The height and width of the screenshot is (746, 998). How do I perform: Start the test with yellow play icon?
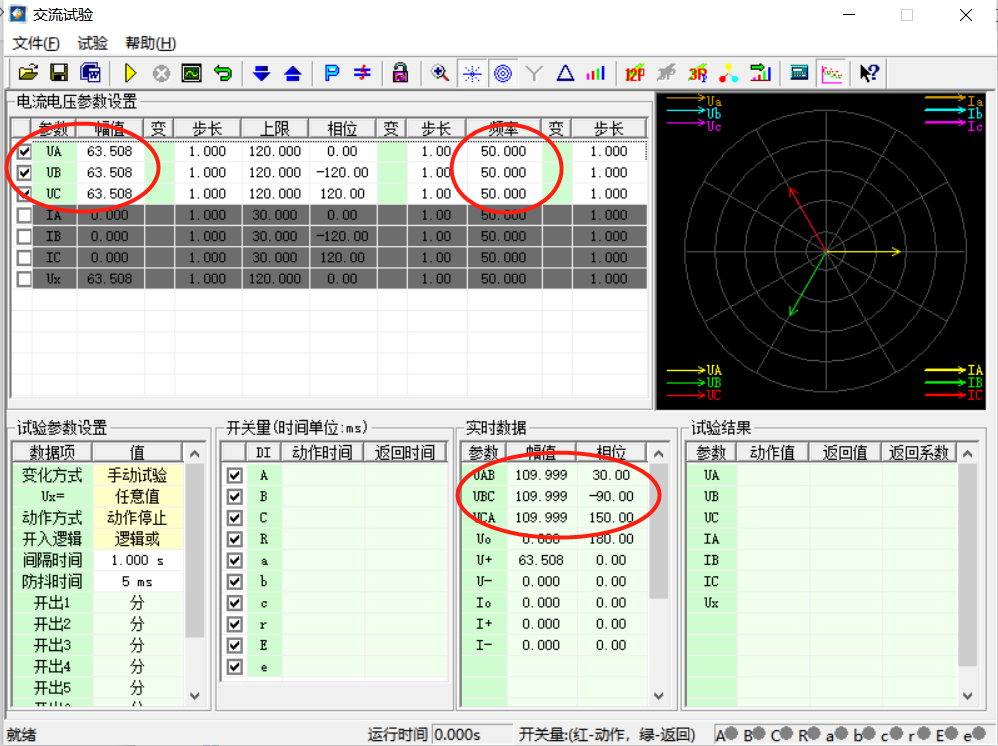130,73
